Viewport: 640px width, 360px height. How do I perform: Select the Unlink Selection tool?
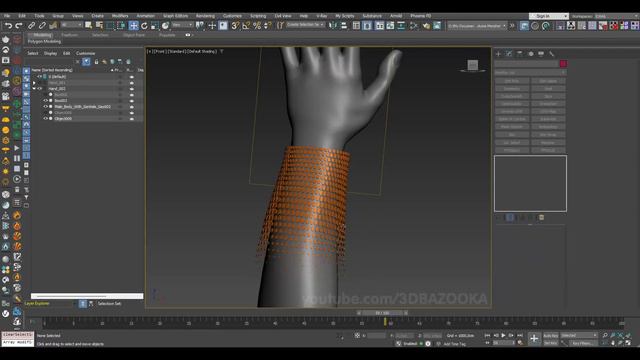[x=42, y=26]
